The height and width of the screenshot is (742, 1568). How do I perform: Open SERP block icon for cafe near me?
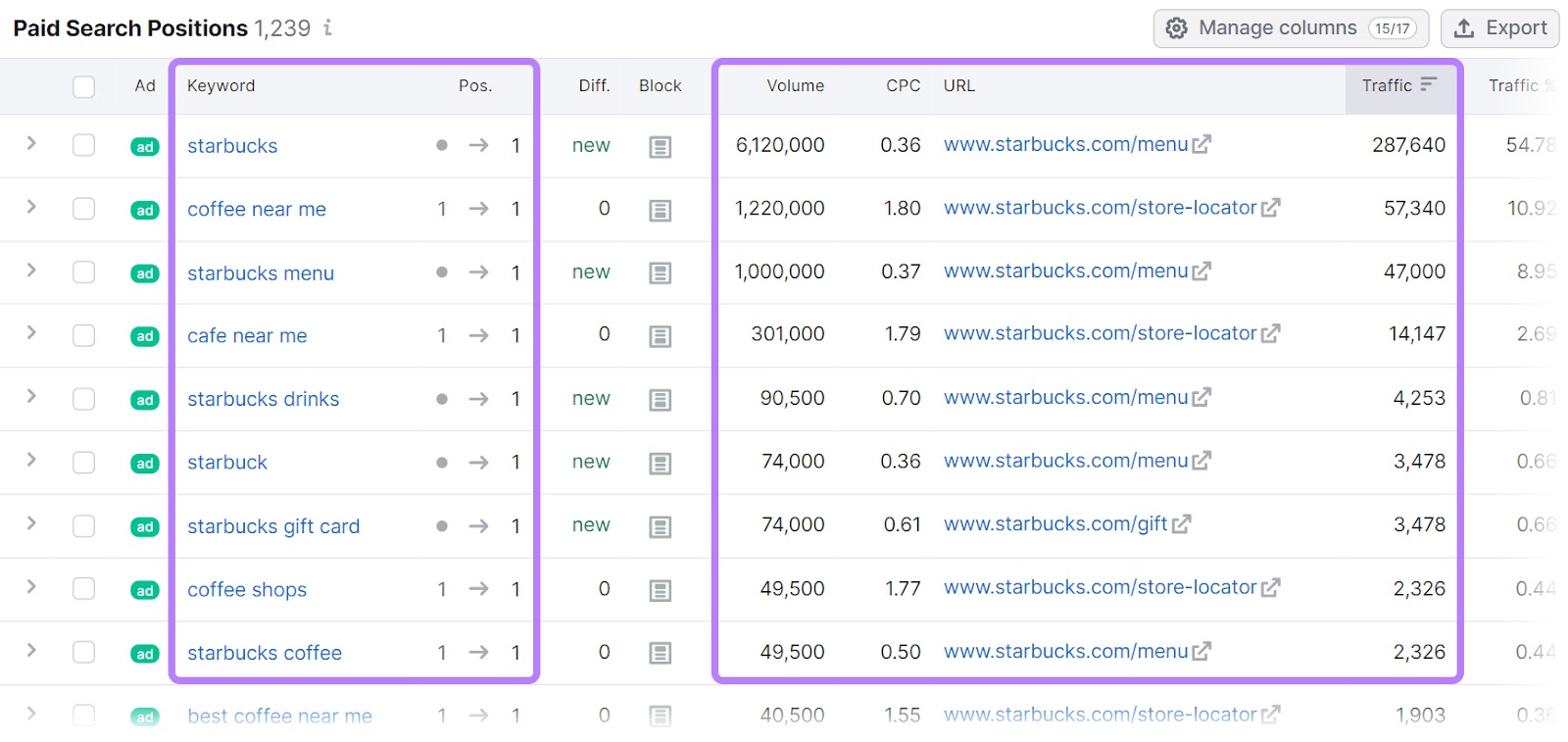point(660,336)
